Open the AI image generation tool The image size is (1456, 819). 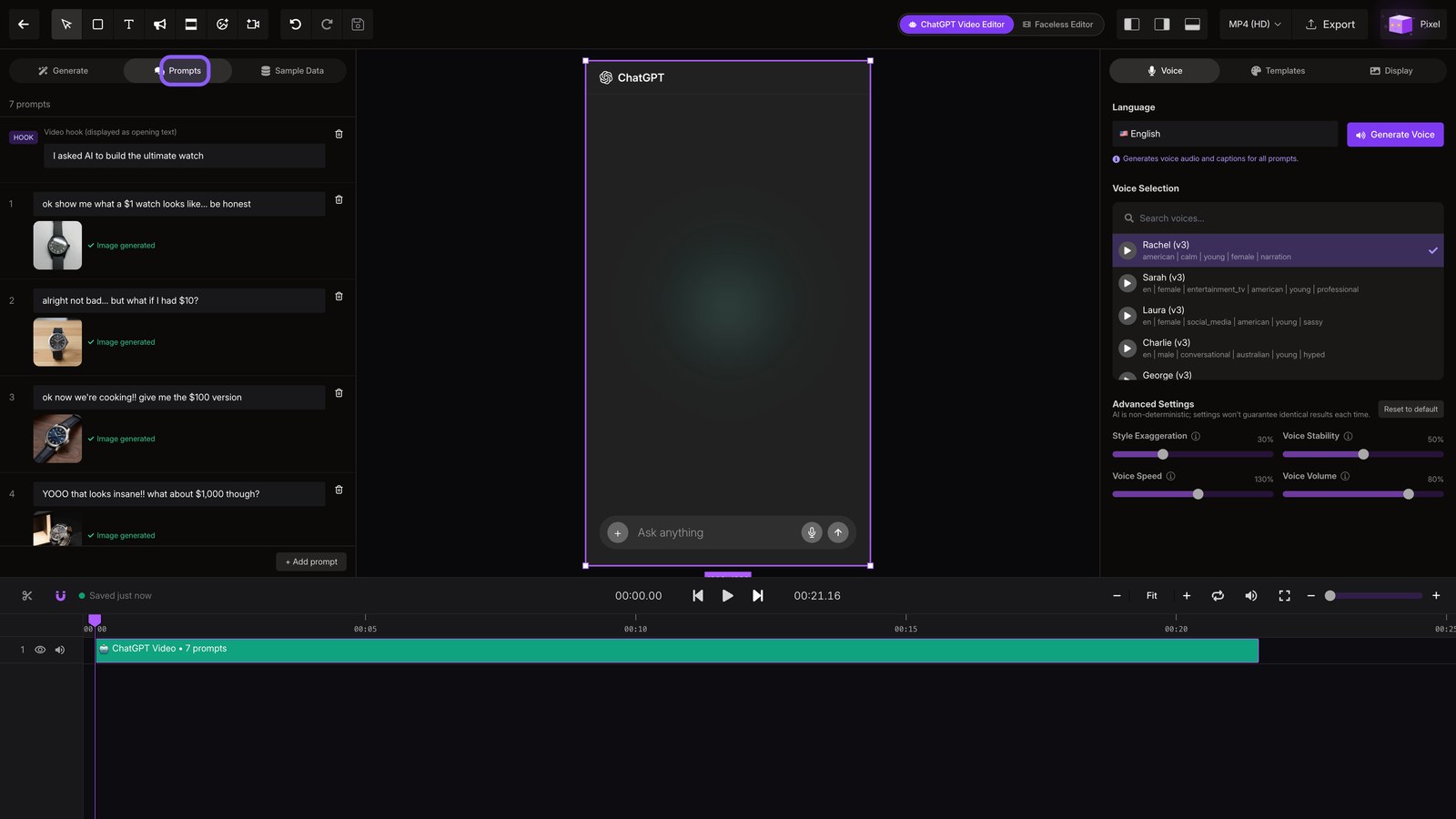pos(222,25)
